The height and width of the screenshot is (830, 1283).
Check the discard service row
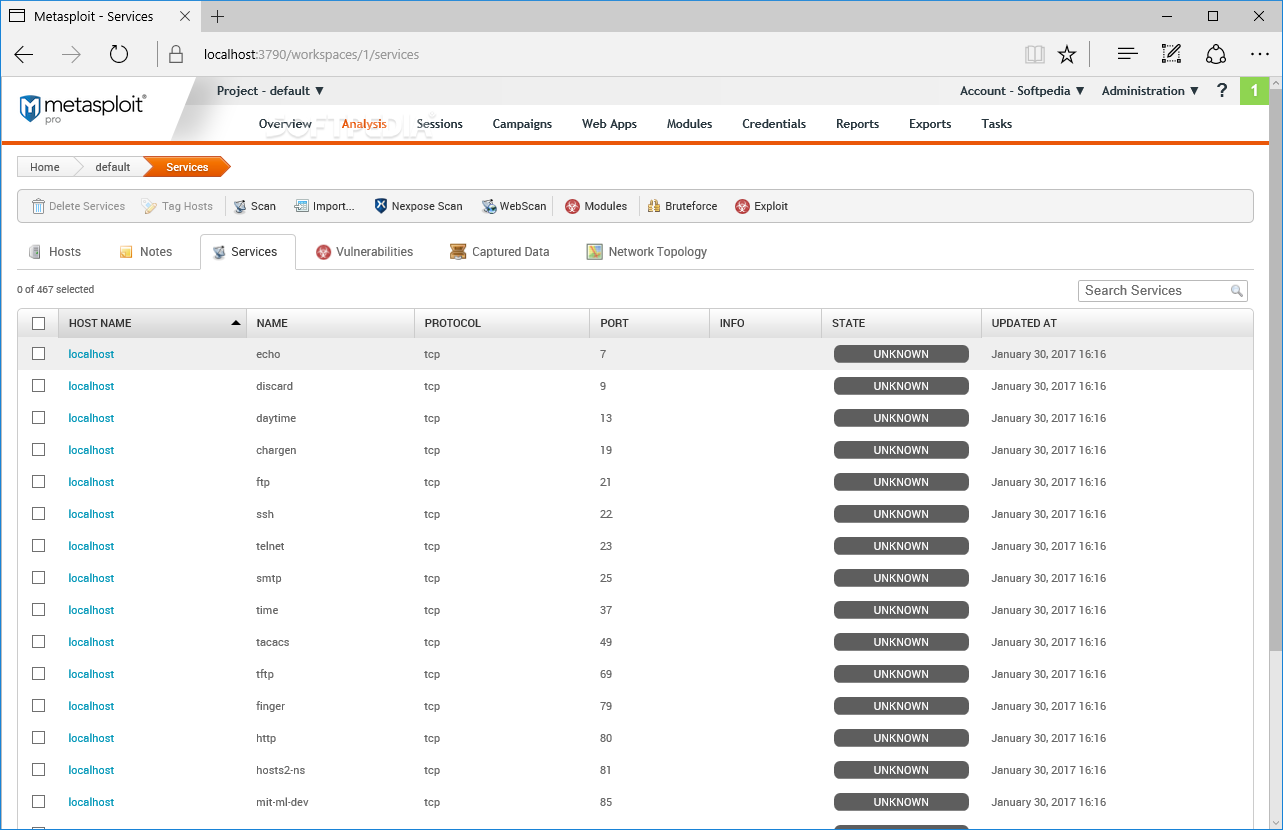click(x=38, y=386)
